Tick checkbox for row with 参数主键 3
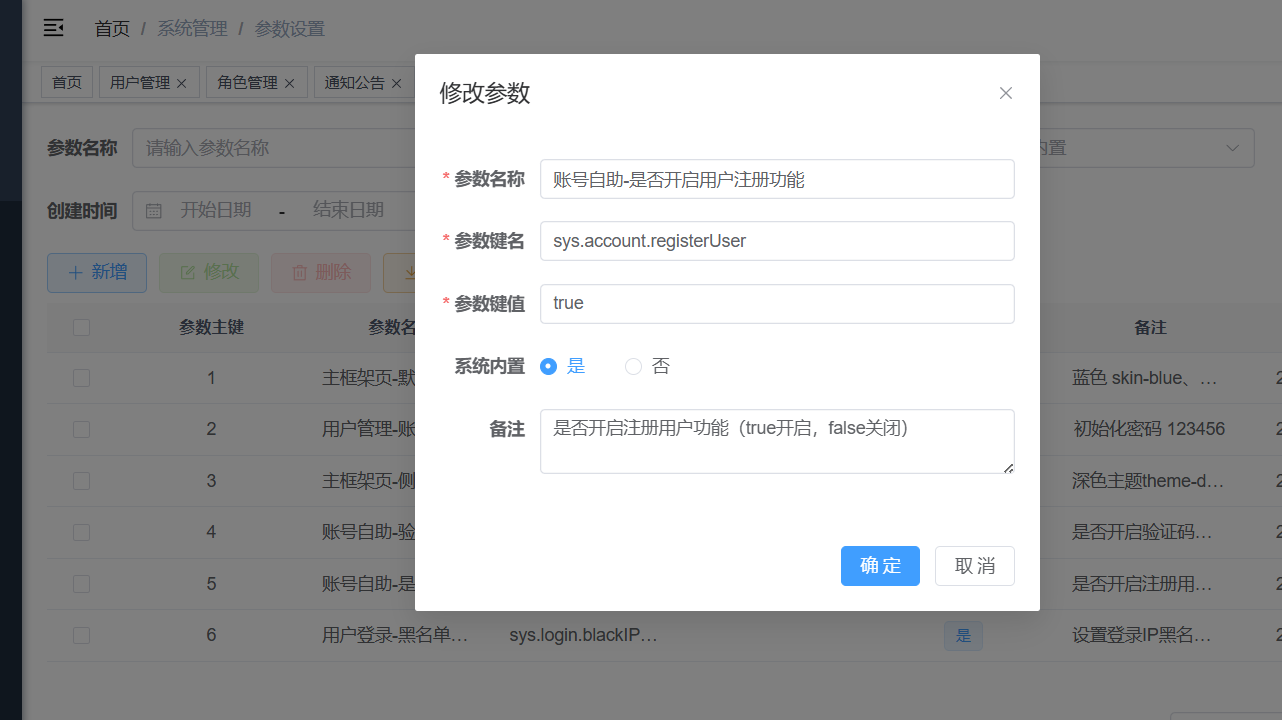The image size is (1282, 720). pos(81,481)
